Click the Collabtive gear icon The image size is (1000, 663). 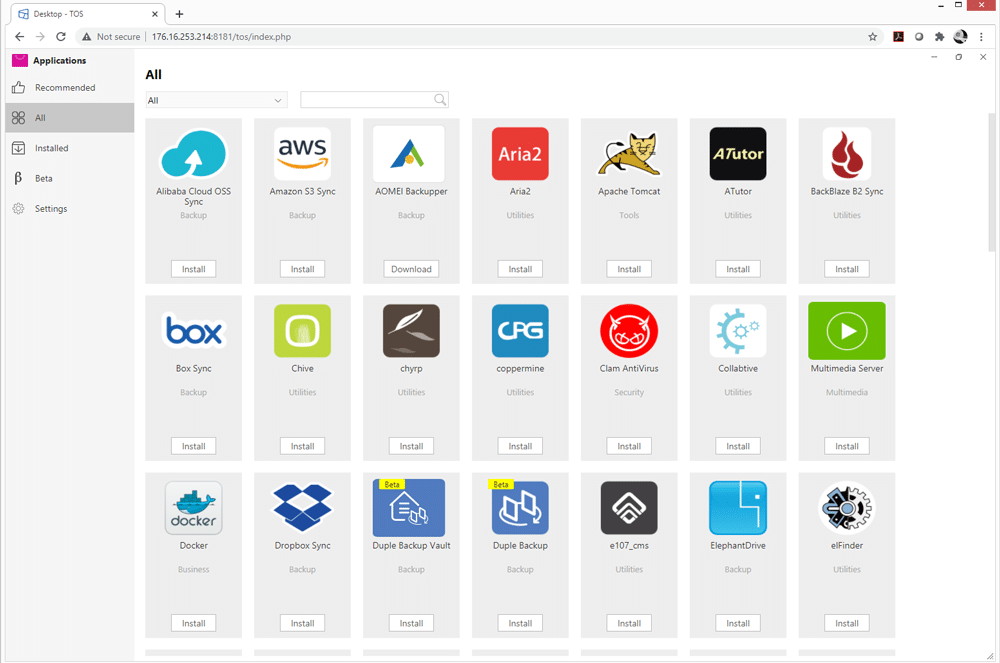[738, 330]
